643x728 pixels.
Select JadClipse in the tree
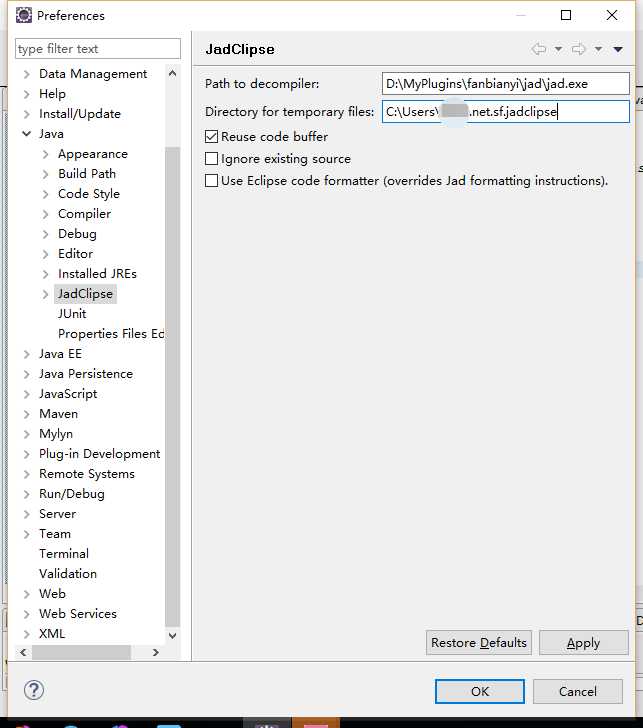tap(85, 294)
